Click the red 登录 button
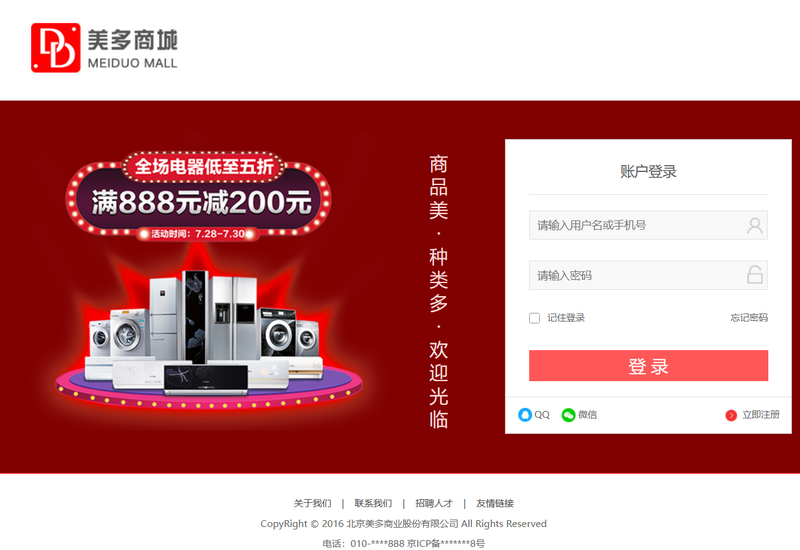The image size is (800, 550). (x=648, y=365)
